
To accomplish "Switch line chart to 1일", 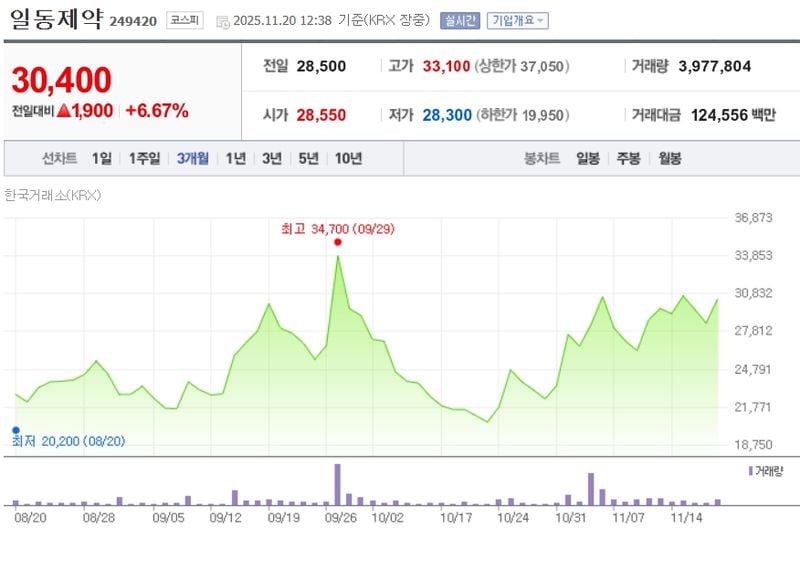I will pyautogui.click(x=101, y=158).
